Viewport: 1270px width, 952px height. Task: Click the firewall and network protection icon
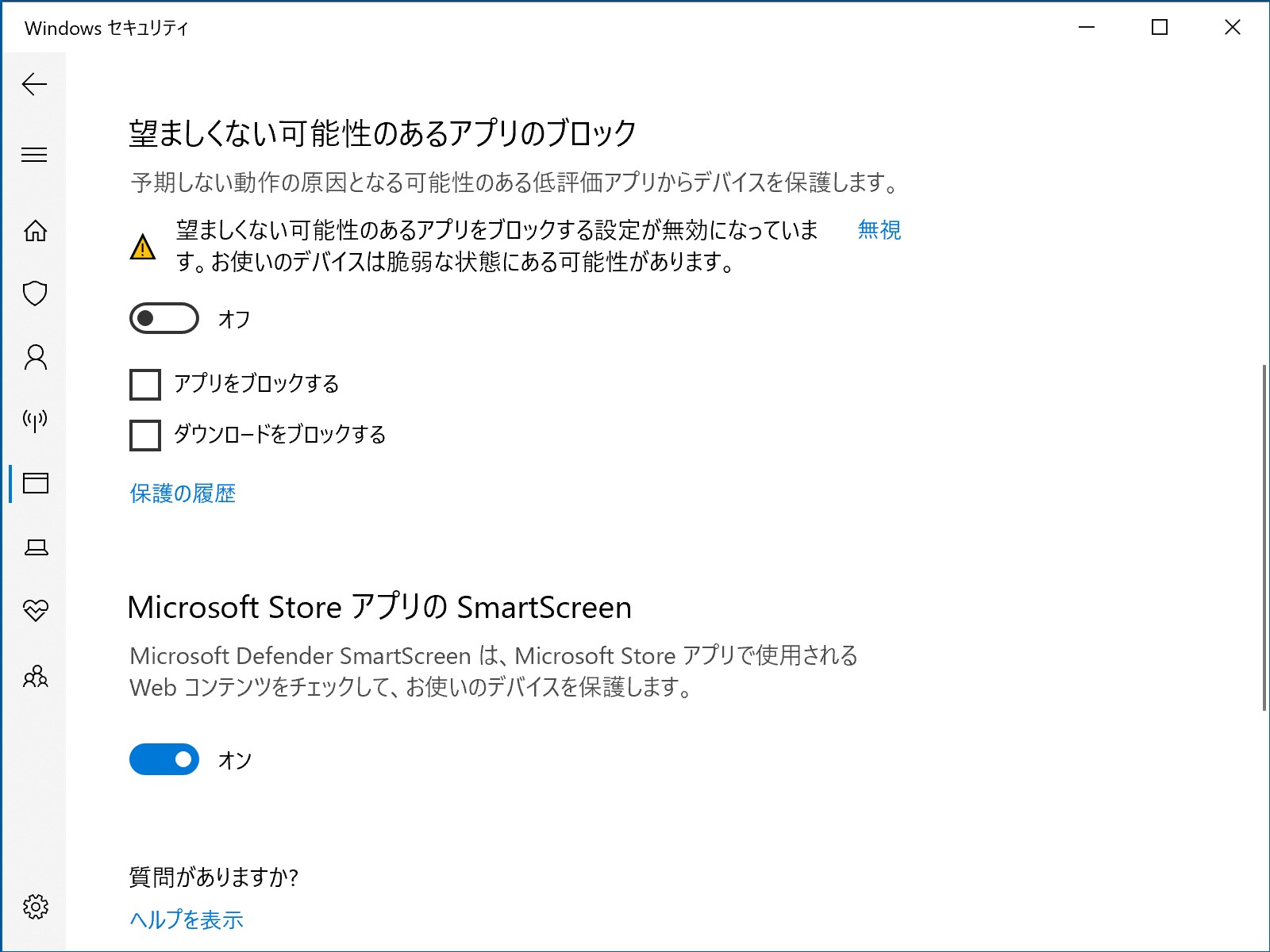35,421
